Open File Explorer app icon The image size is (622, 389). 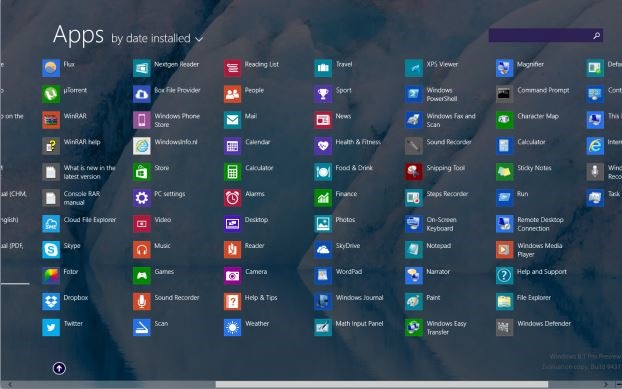(505, 302)
